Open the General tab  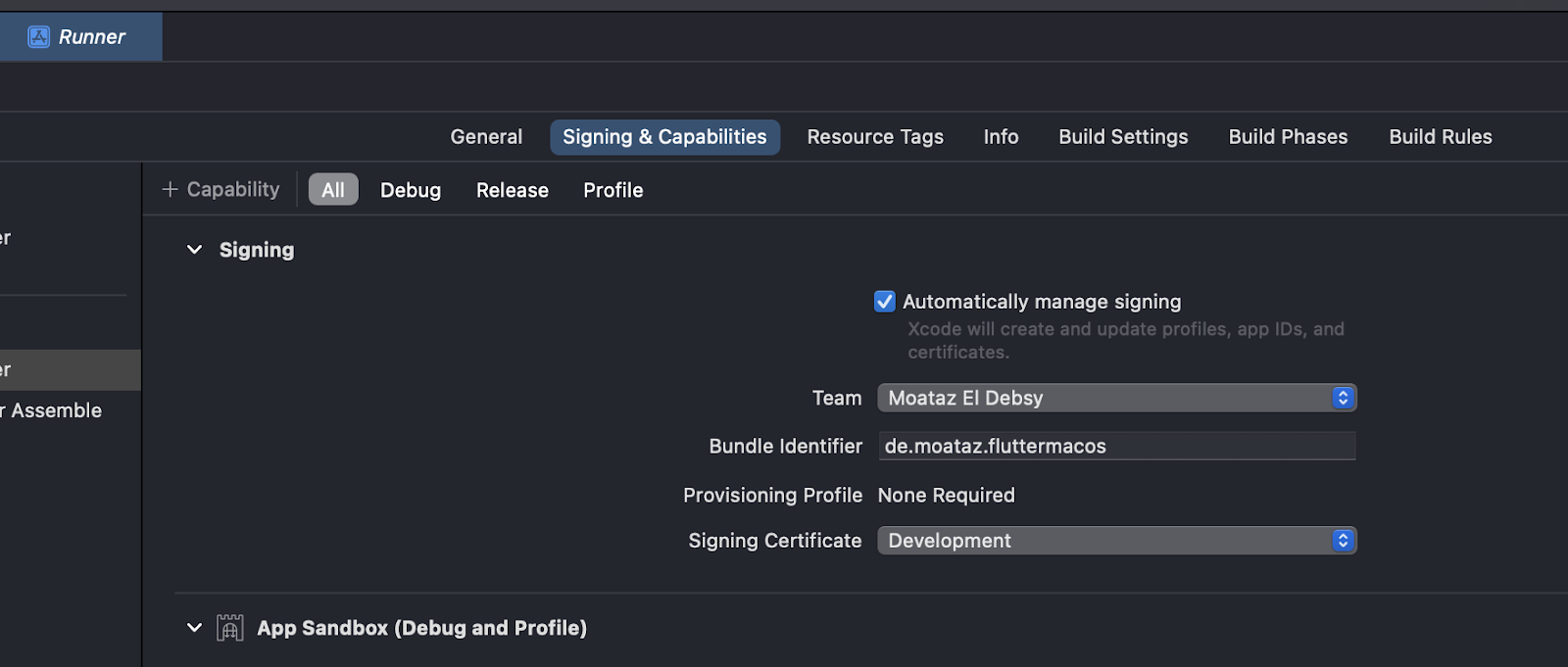coord(486,137)
